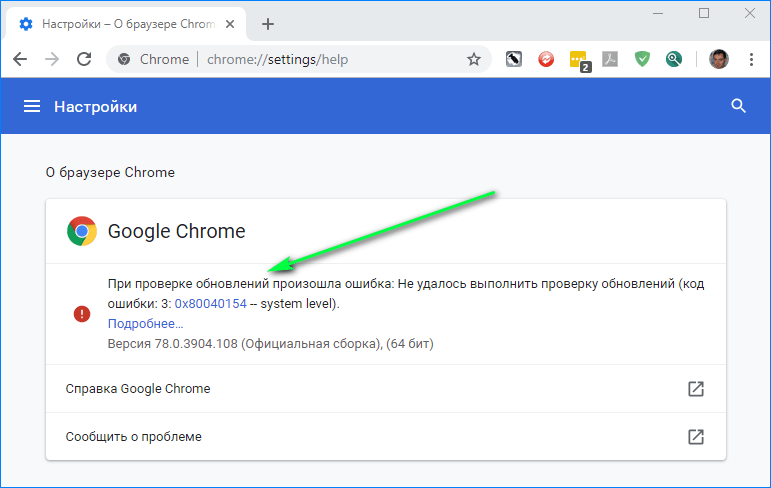
Task: Open the yellow extension with badge 2
Action: coord(579,61)
